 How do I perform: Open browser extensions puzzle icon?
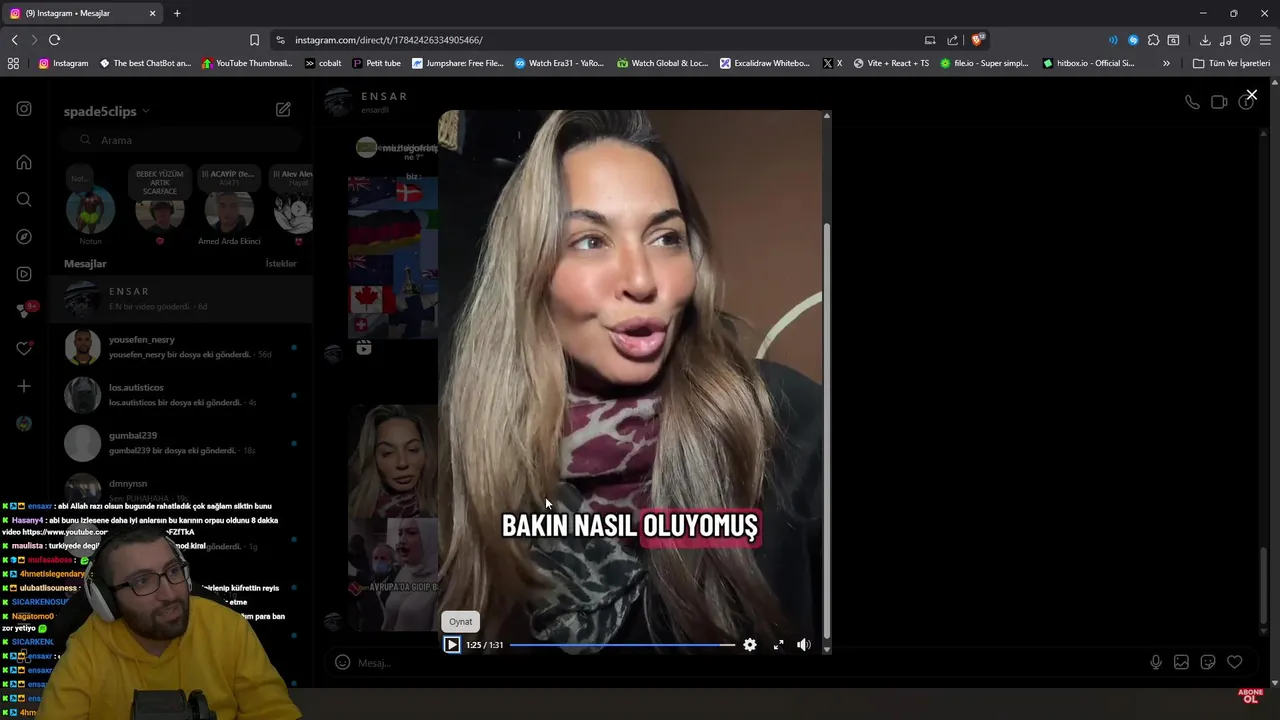point(1153,40)
